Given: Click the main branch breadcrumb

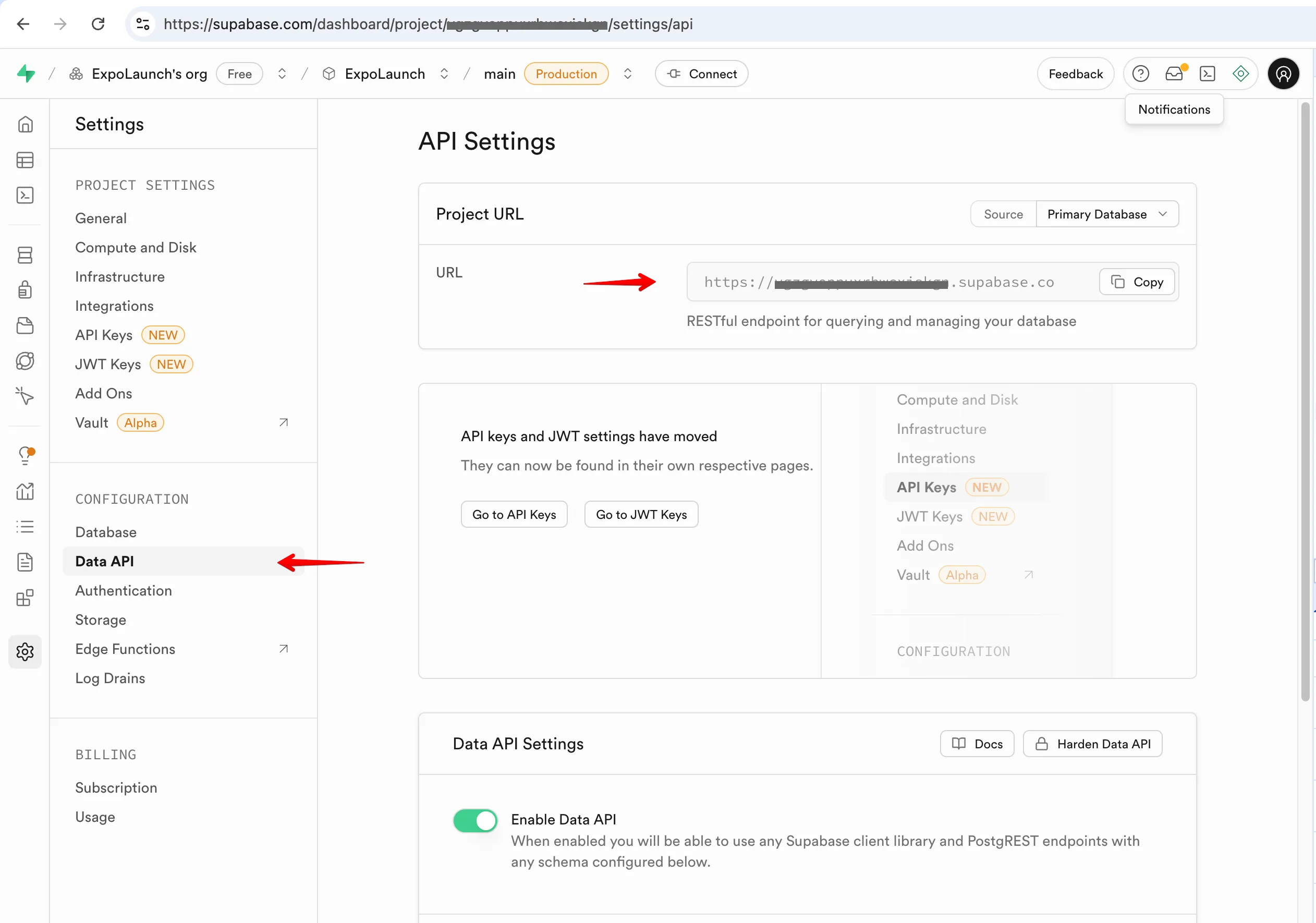Looking at the screenshot, I should click(x=499, y=74).
